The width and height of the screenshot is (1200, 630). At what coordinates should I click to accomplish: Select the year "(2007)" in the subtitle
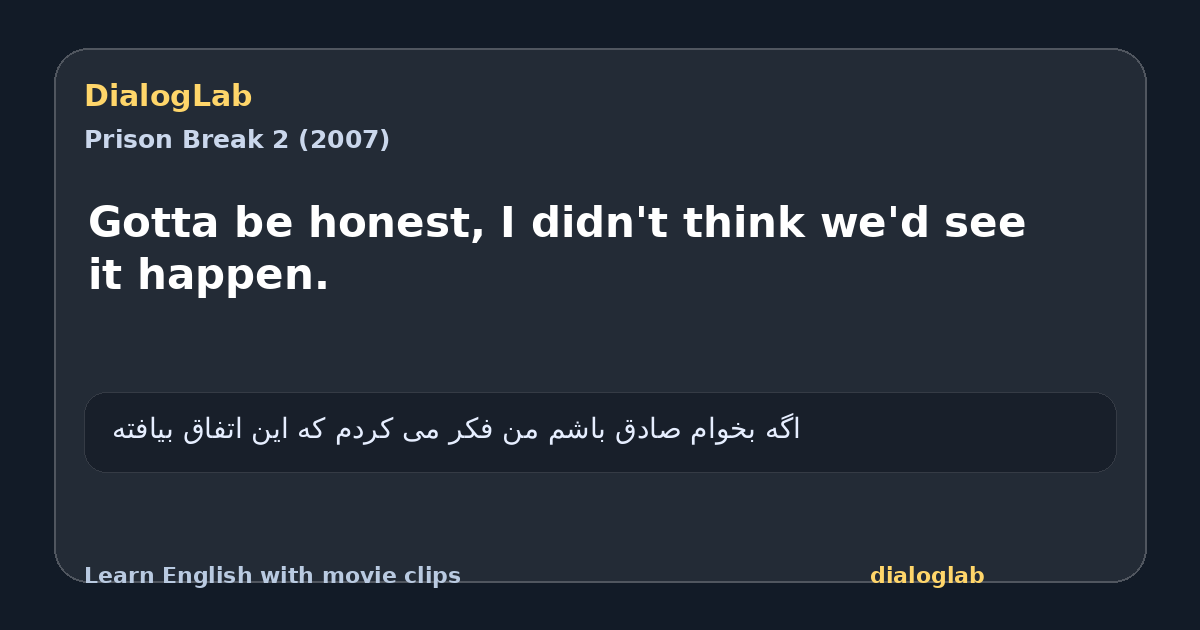tap(344, 140)
